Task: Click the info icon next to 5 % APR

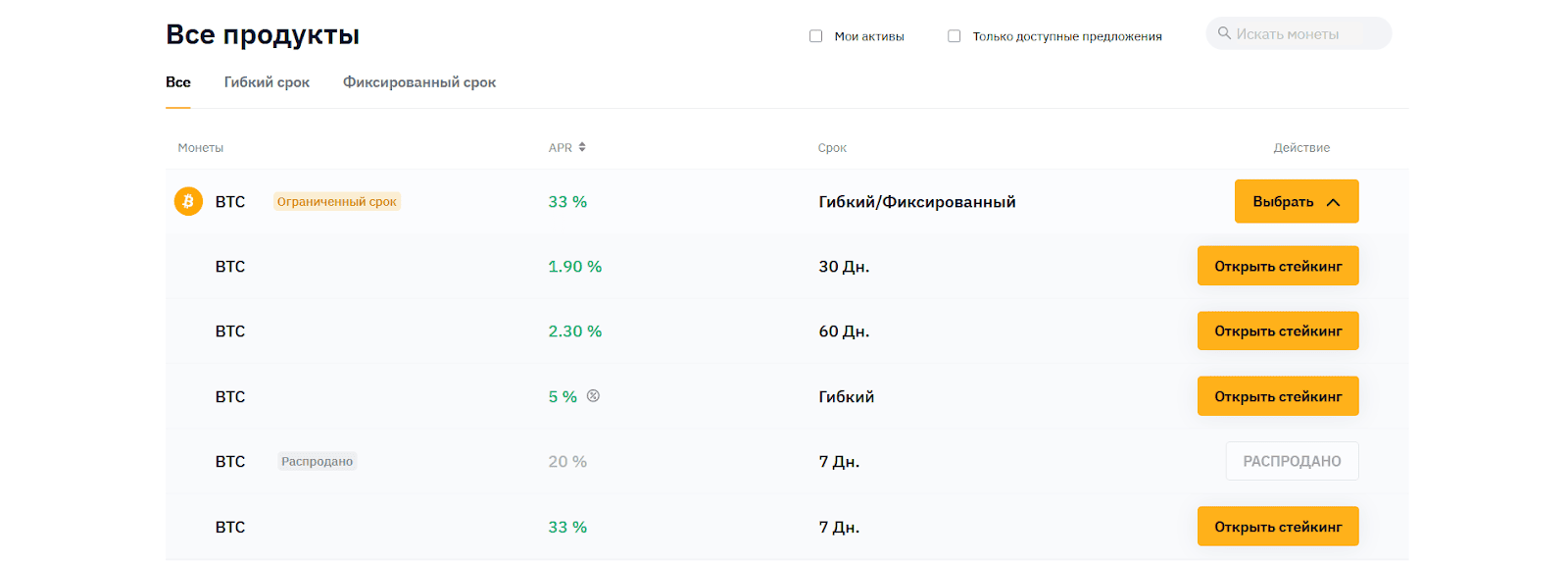Action: click(x=593, y=396)
